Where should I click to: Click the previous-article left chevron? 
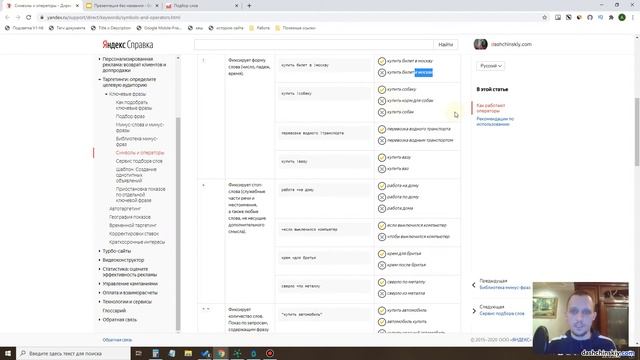(474, 285)
